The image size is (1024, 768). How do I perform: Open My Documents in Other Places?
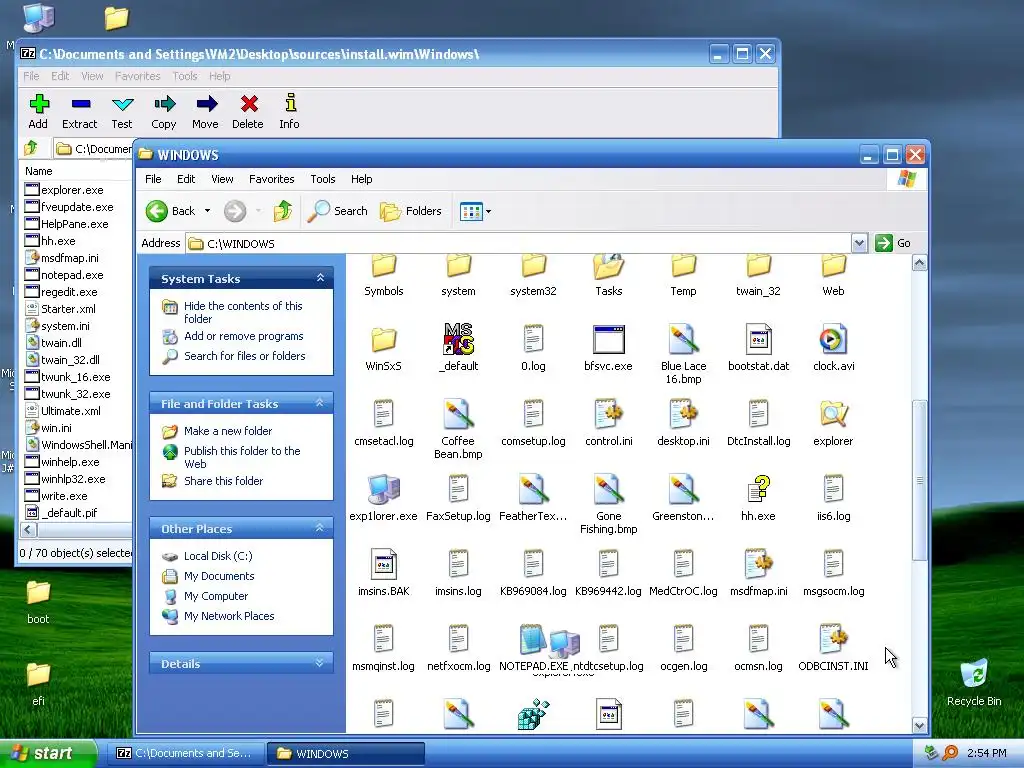coord(219,576)
